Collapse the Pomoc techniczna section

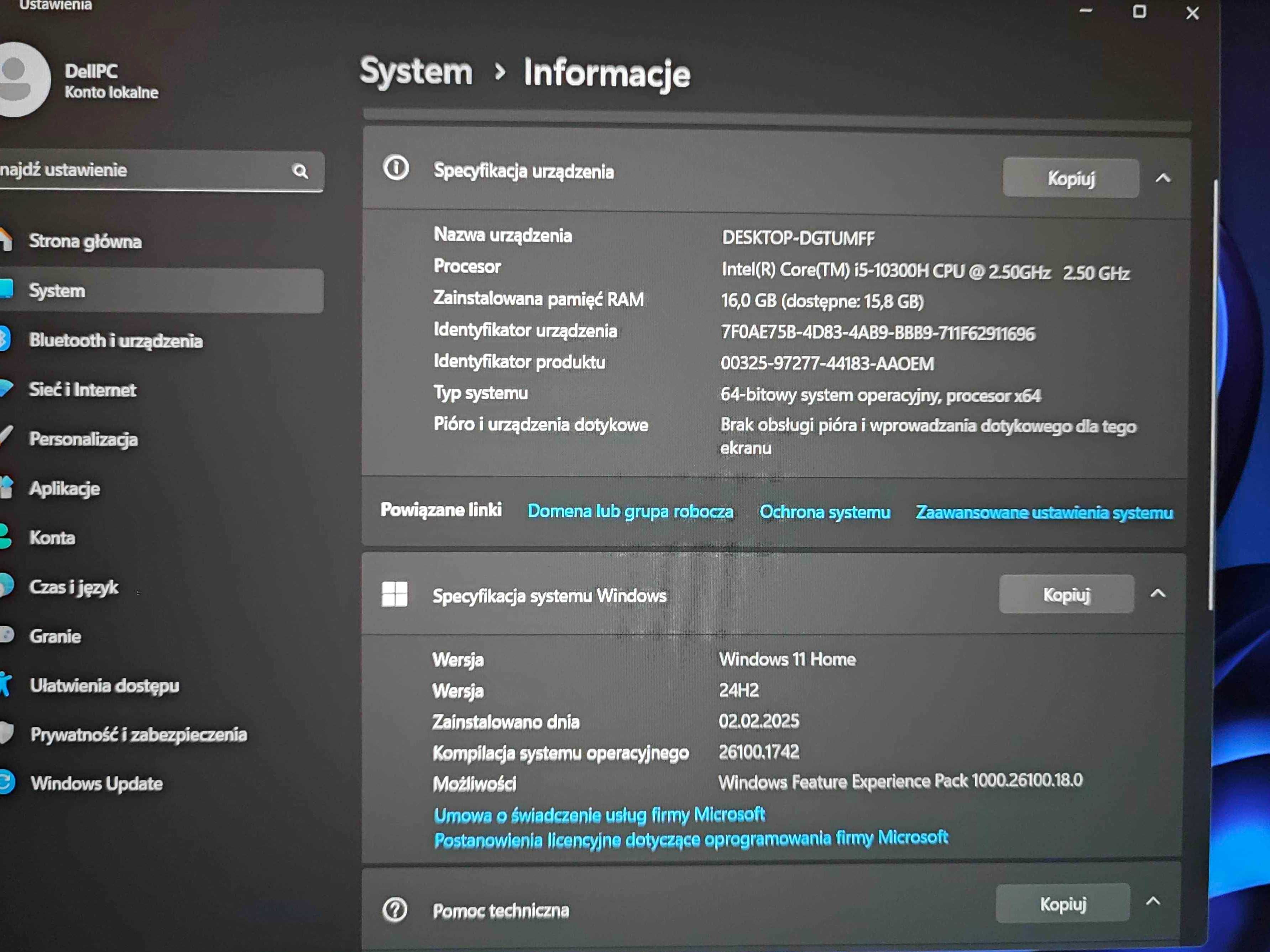(x=1153, y=901)
